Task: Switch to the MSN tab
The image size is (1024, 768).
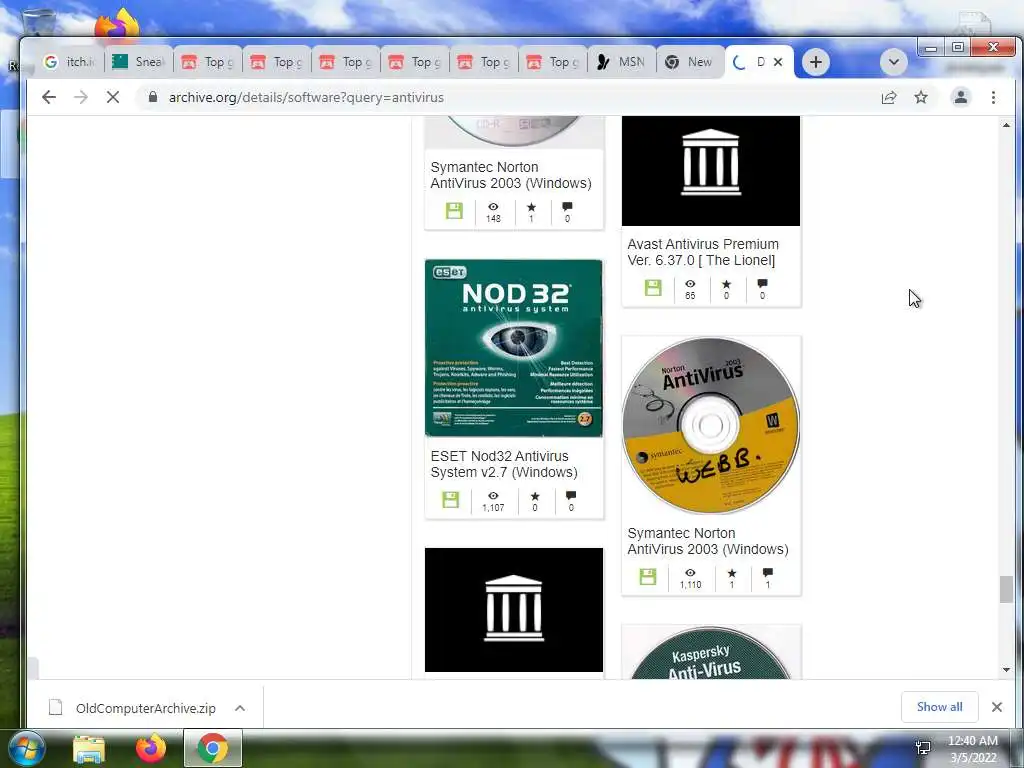Action: click(622, 62)
